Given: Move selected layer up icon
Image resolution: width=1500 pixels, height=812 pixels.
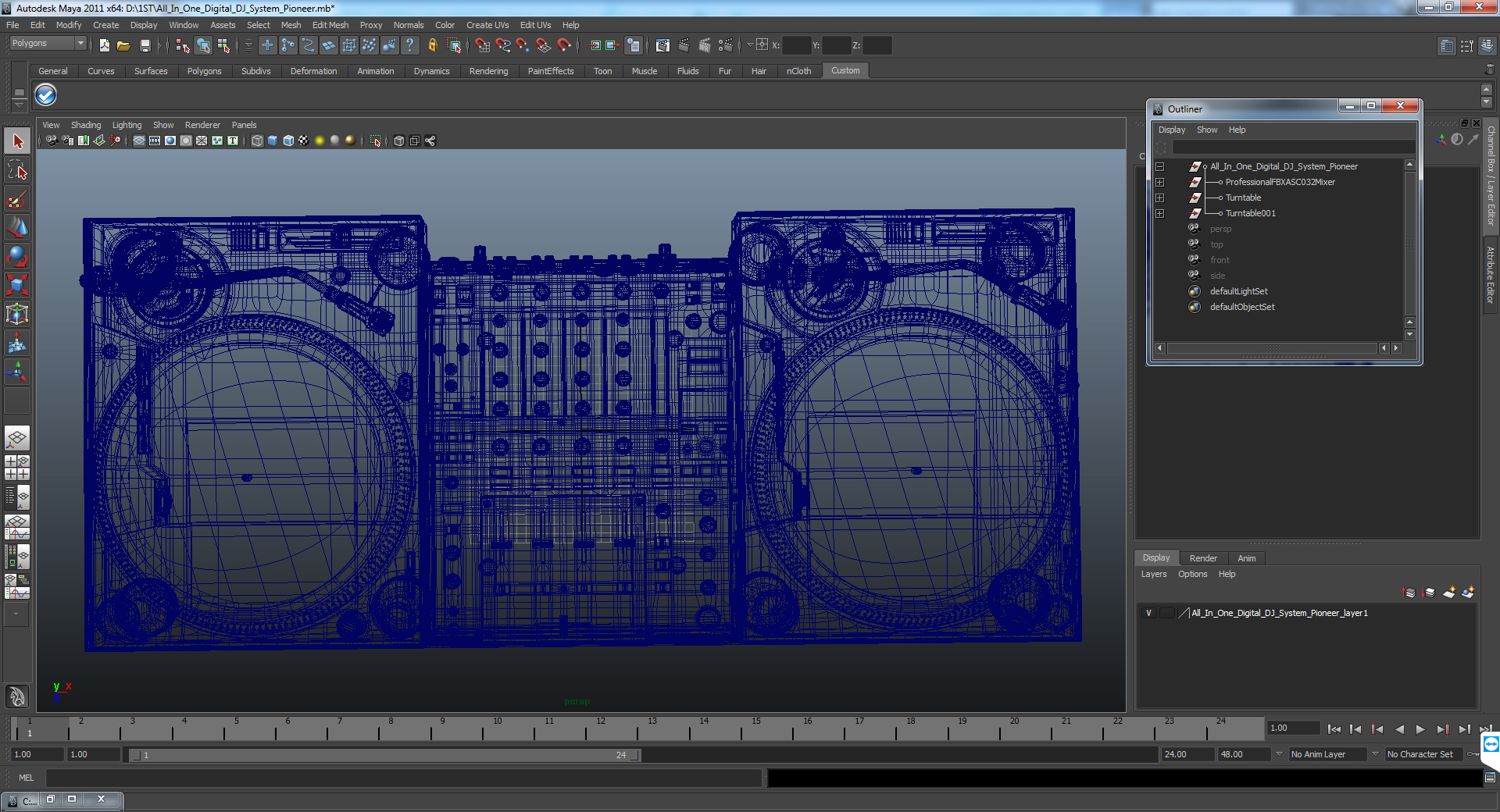Looking at the screenshot, I should tap(1409, 593).
